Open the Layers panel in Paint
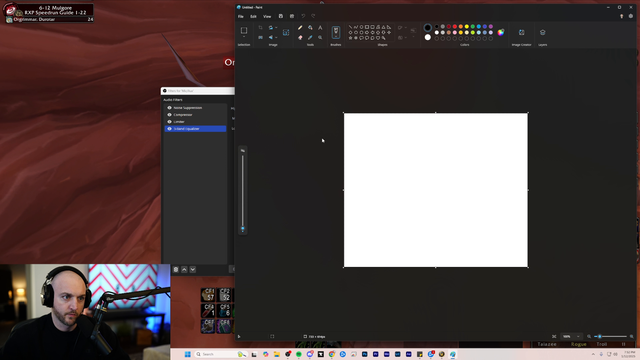The height and width of the screenshot is (360, 640). (x=542, y=32)
